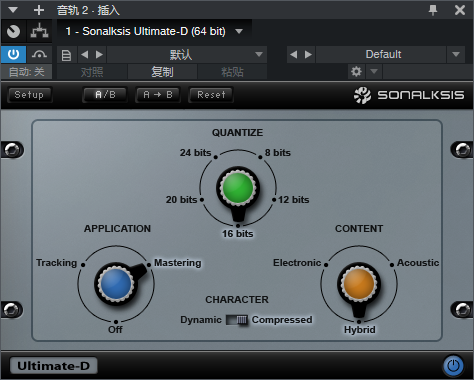The image size is (474, 380).
Task: Toggle the sidechain icon
Action: (x=39, y=54)
